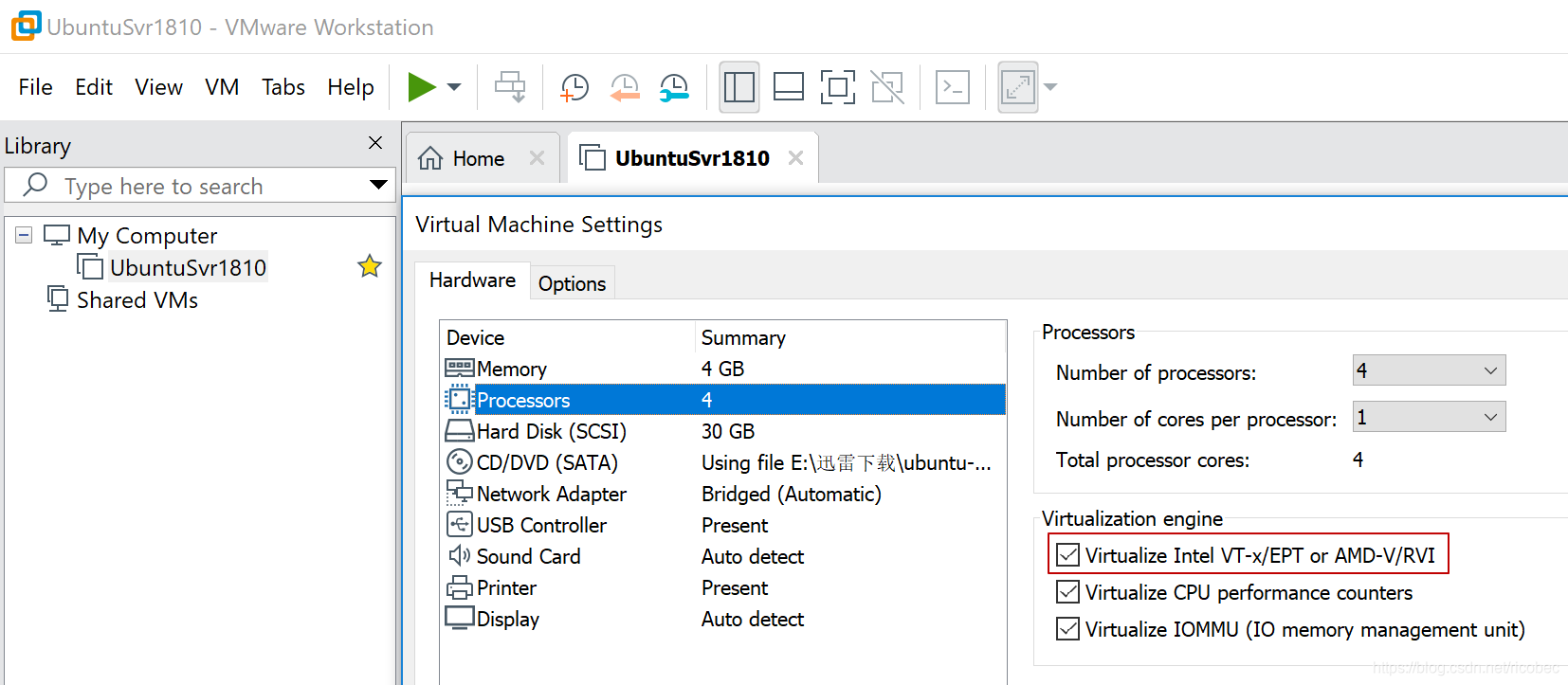This screenshot has height=685, width=1568.
Task: Click the CD/DVD disc icon
Action: [460, 461]
